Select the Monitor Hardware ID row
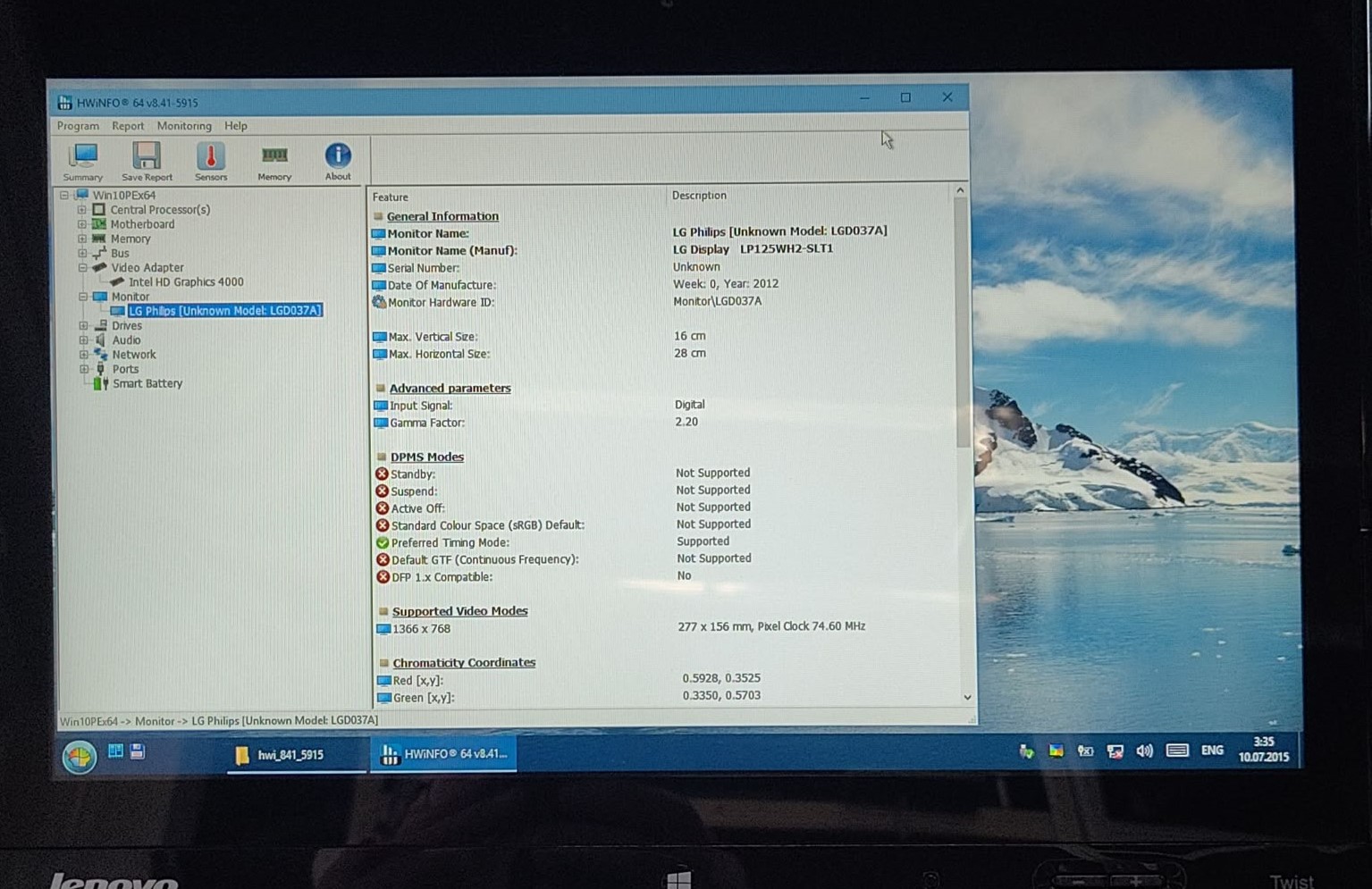 click(x=662, y=302)
